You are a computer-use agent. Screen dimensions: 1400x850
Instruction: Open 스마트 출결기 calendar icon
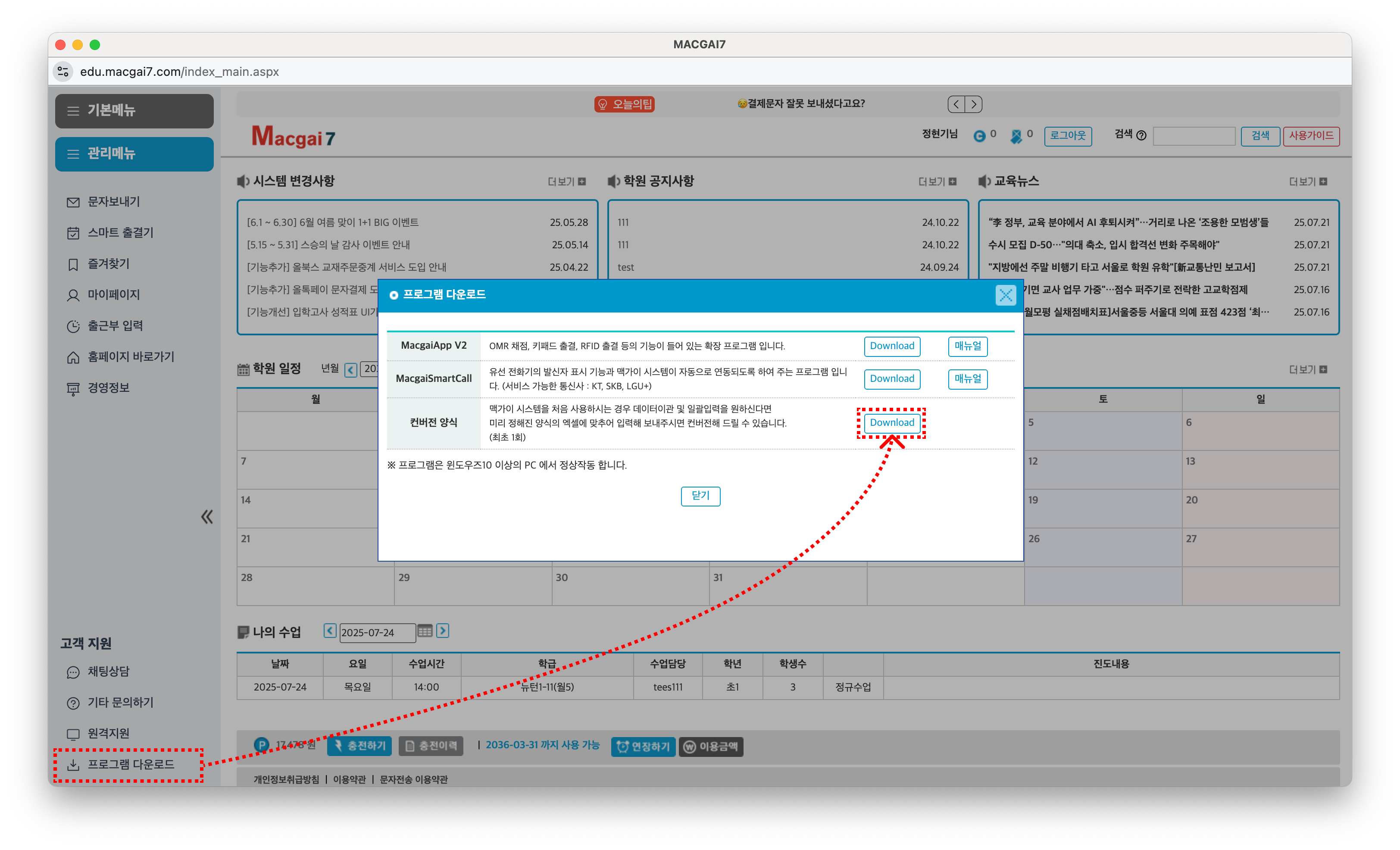click(73, 233)
